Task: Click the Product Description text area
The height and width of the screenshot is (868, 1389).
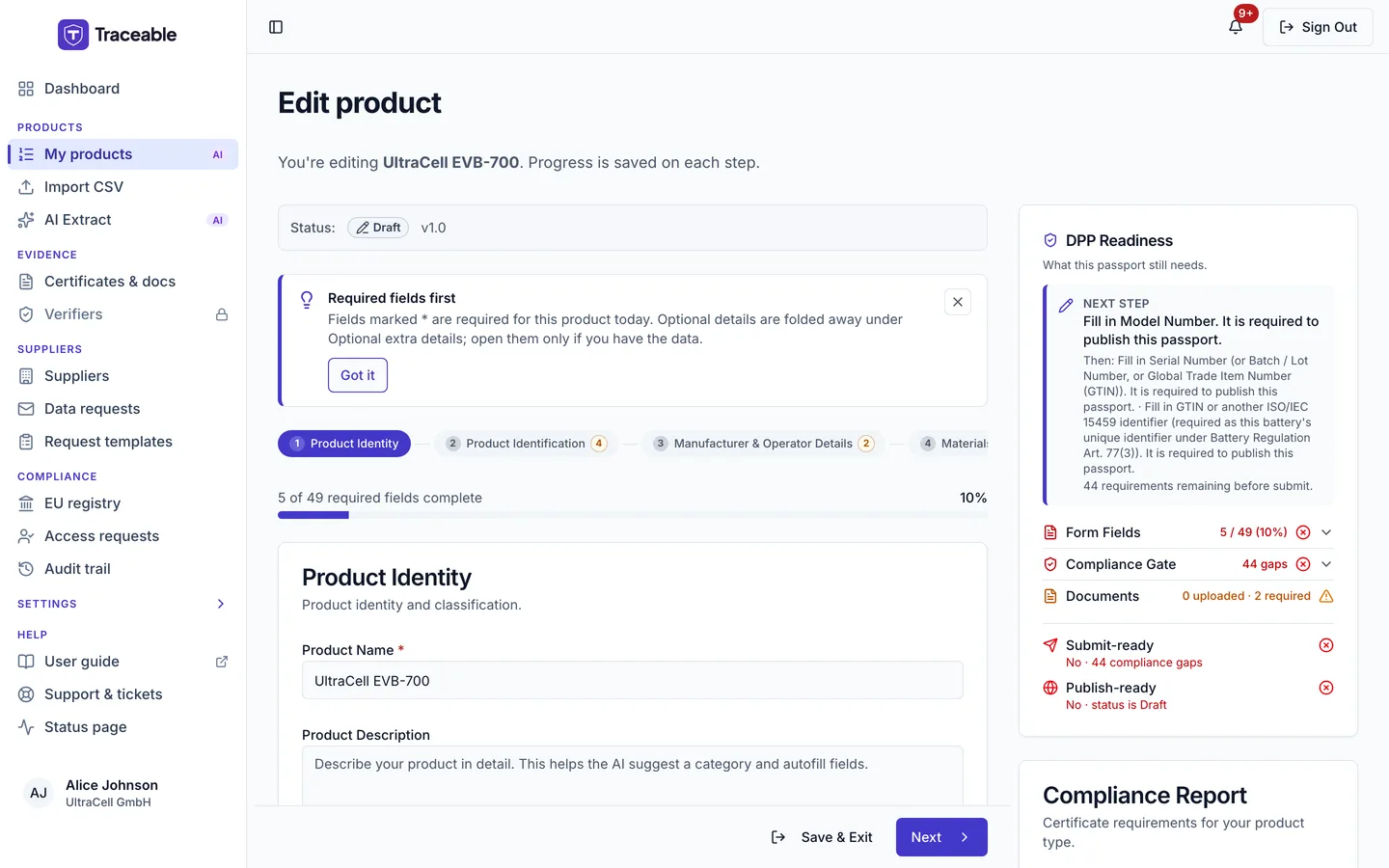Action: click(633, 775)
